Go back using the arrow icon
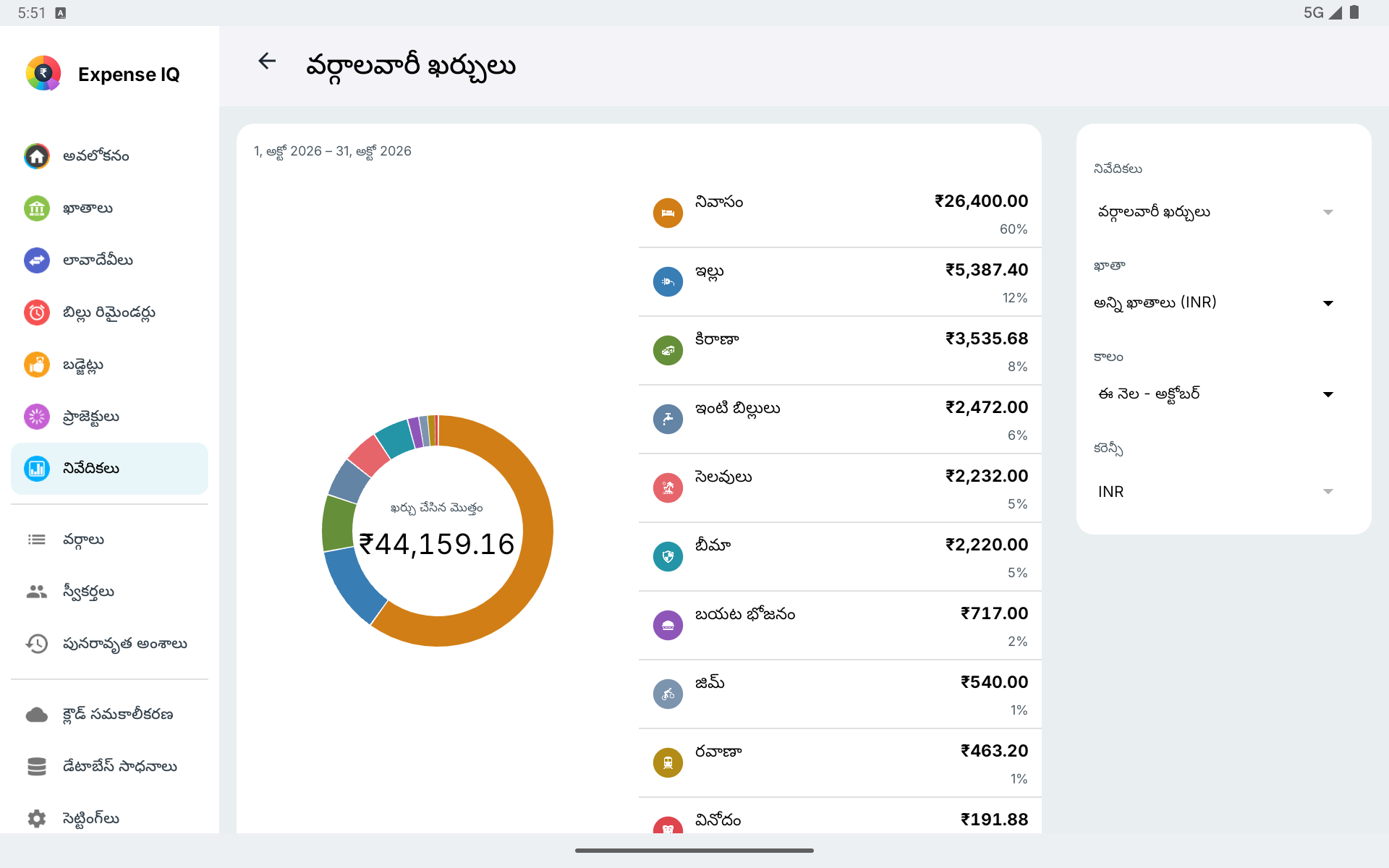 click(267, 61)
